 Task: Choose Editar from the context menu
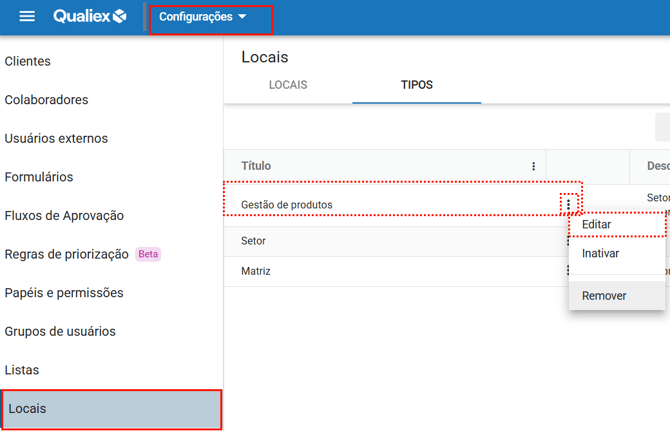pyautogui.click(x=597, y=225)
